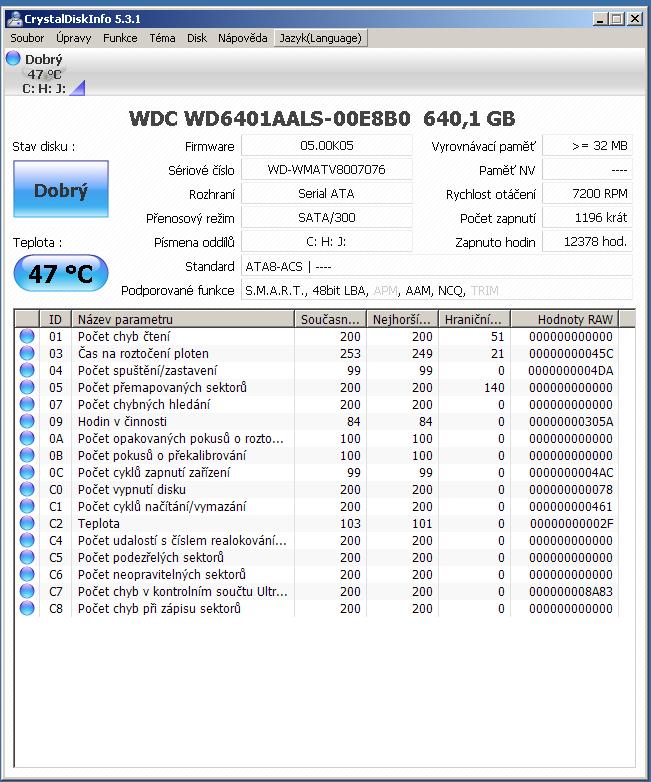Click the power on hours 12378 hod.
651x782 pixels.
[x=588, y=241]
